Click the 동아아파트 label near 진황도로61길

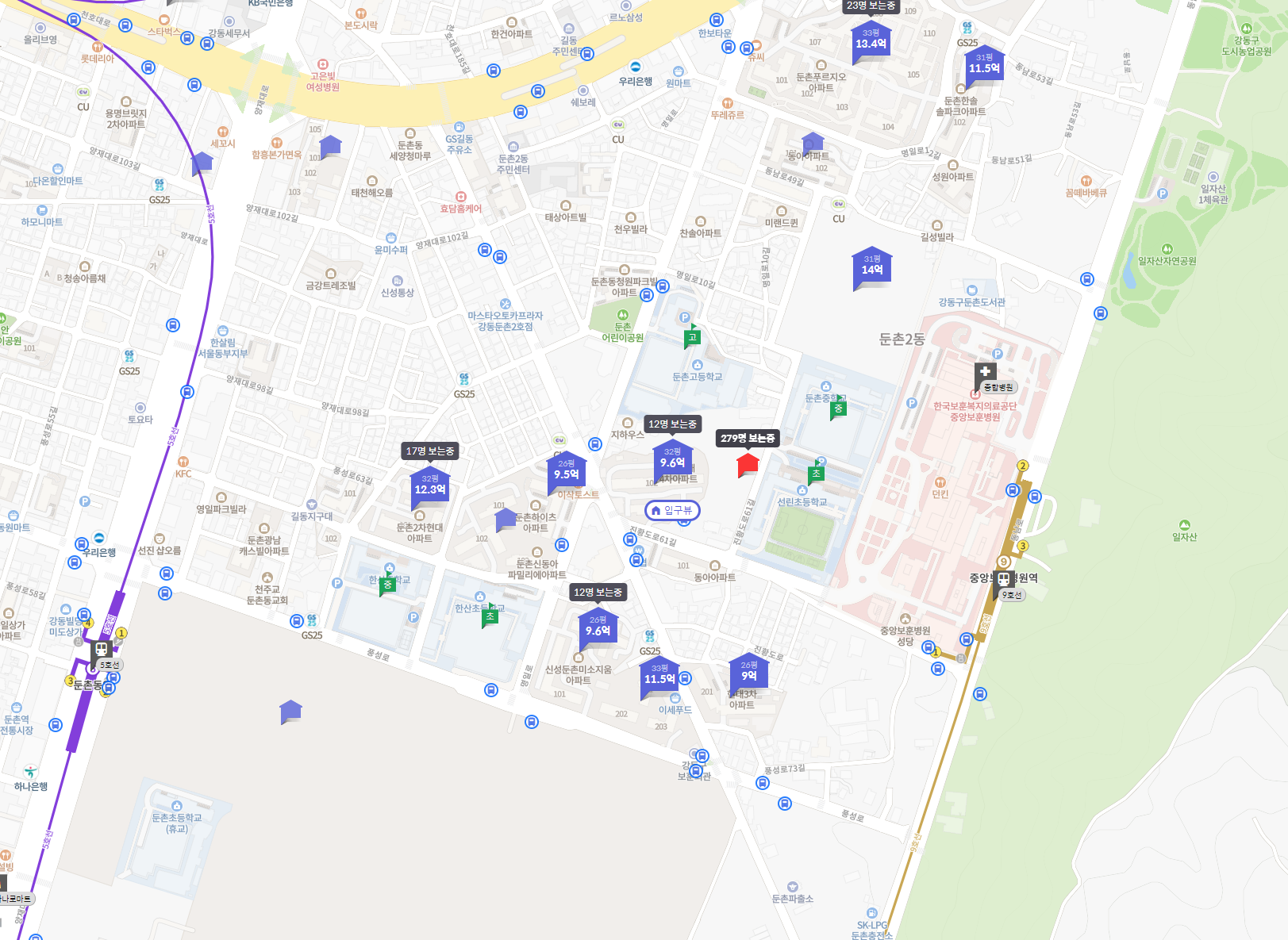(714, 577)
